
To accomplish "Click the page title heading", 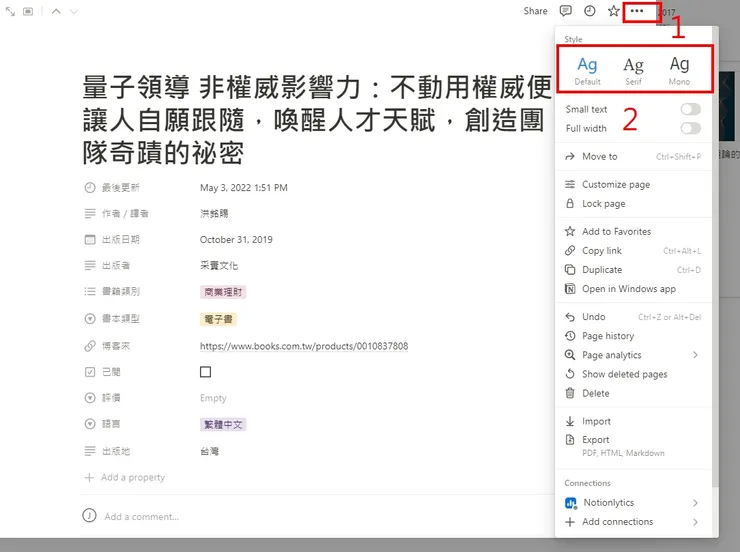I will (317, 120).
